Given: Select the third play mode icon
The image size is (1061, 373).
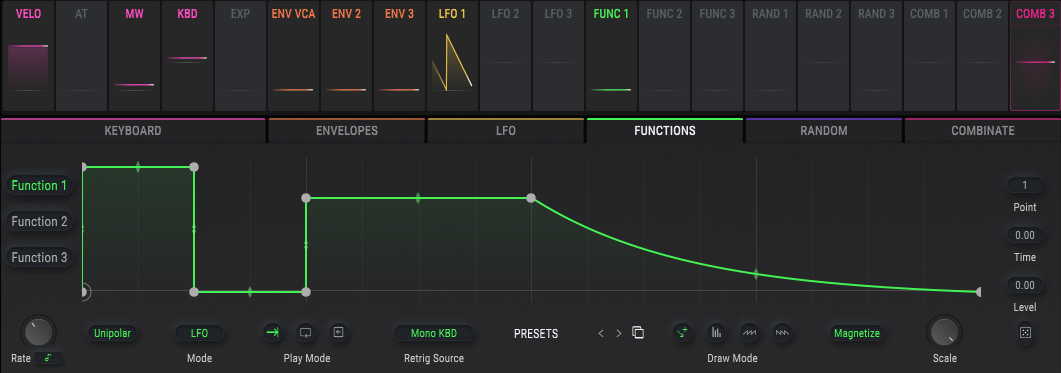Looking at the screenshot, I should tap(338, 332).
